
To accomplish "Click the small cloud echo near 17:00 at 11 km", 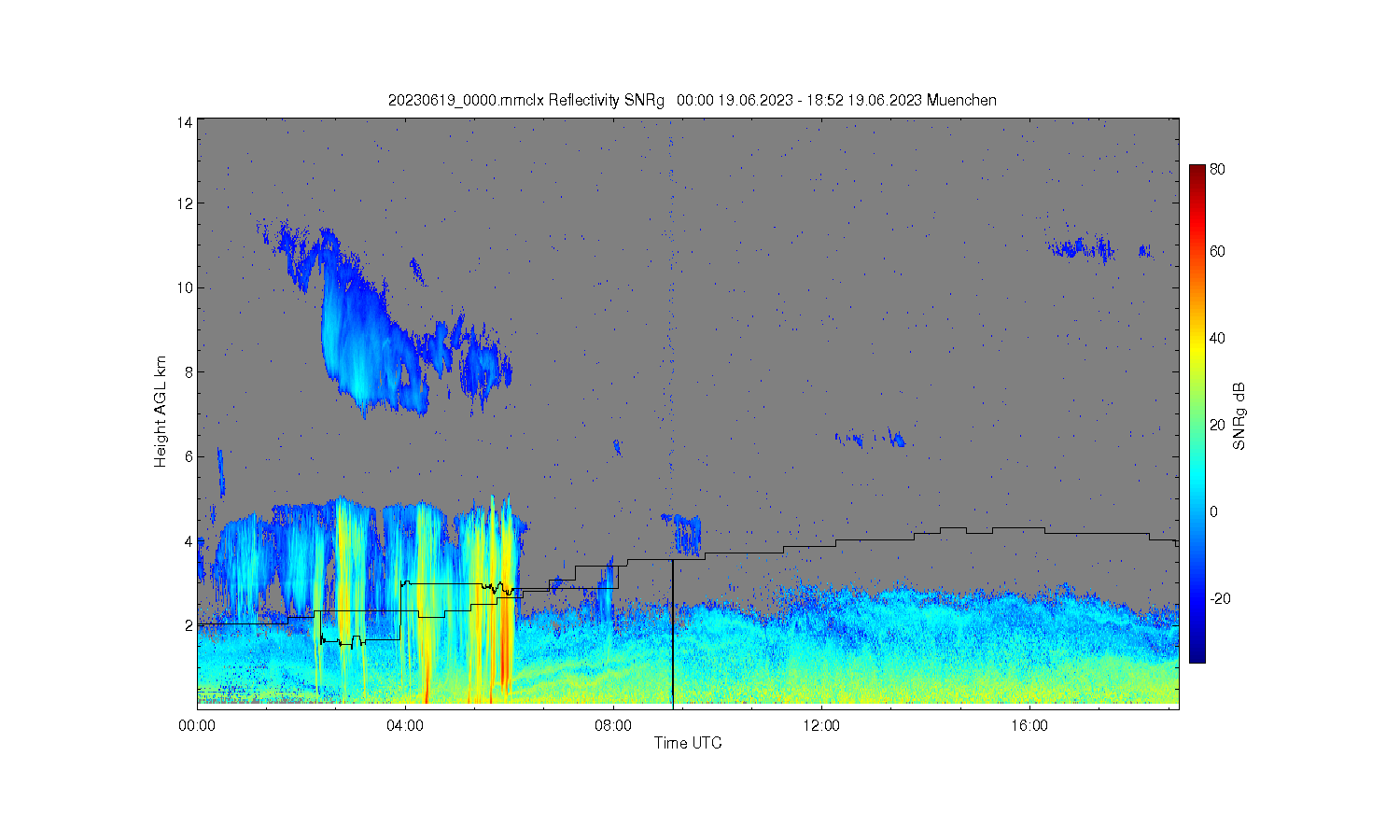I will click(1081, 248).
